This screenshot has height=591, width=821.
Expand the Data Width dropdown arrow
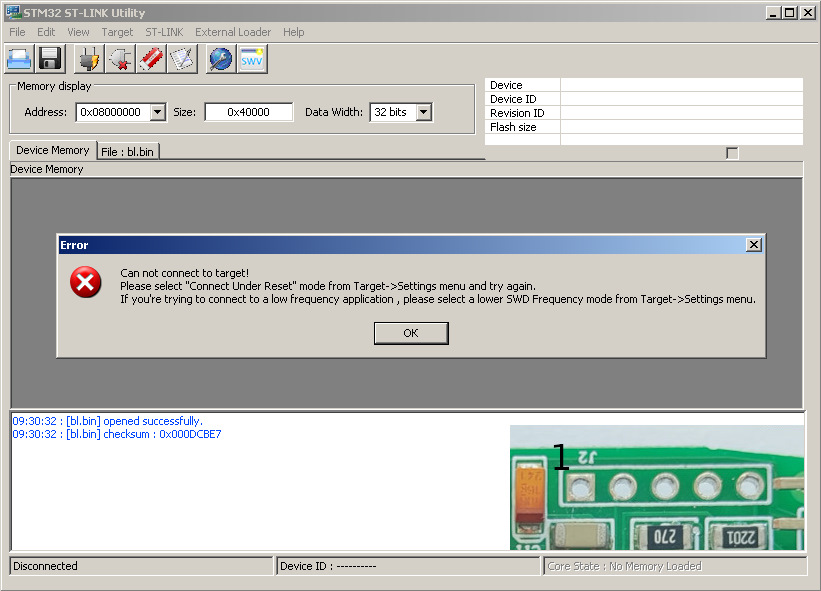click(424, 112)
